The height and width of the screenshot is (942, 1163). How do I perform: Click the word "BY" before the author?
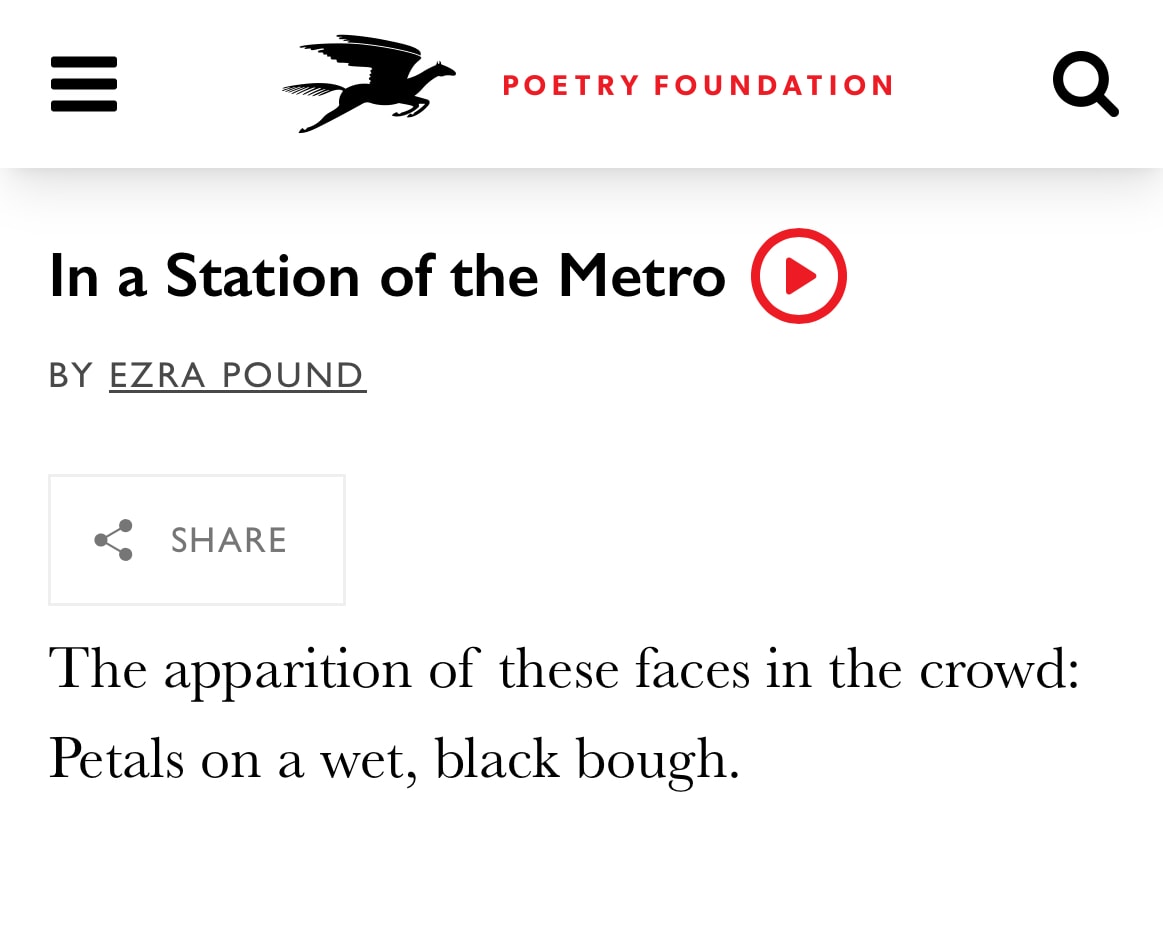pos(70,375)
